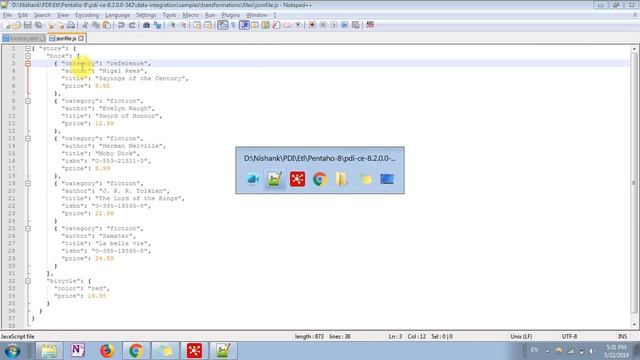Toggle the Indent Guide icon

point(244,25)
